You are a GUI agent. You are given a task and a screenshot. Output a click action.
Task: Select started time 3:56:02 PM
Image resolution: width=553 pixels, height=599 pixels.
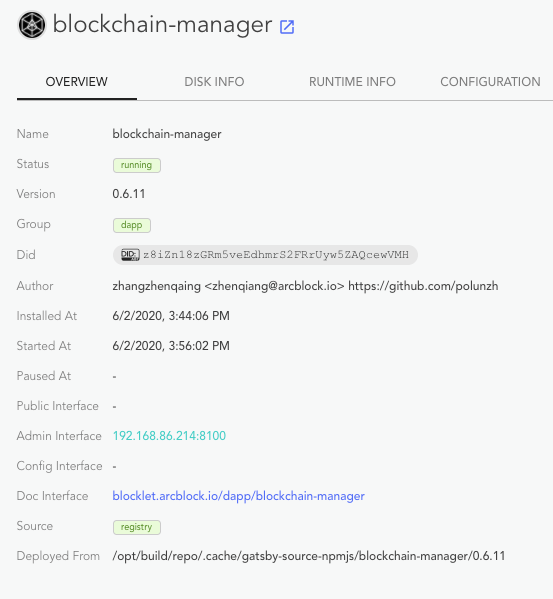tap(171, 346)
